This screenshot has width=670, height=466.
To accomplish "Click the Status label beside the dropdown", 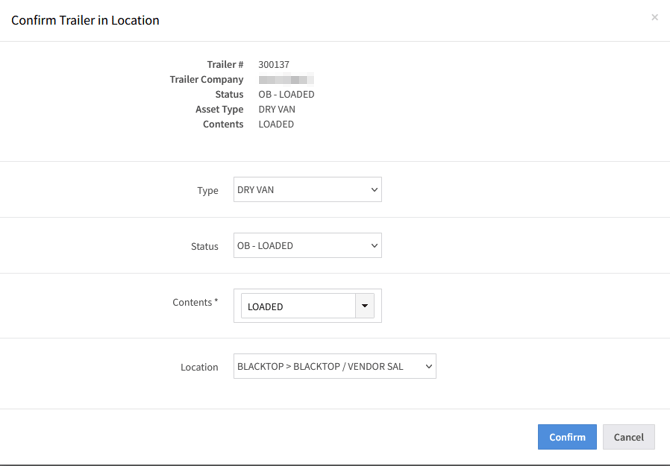I will (204, 247).
